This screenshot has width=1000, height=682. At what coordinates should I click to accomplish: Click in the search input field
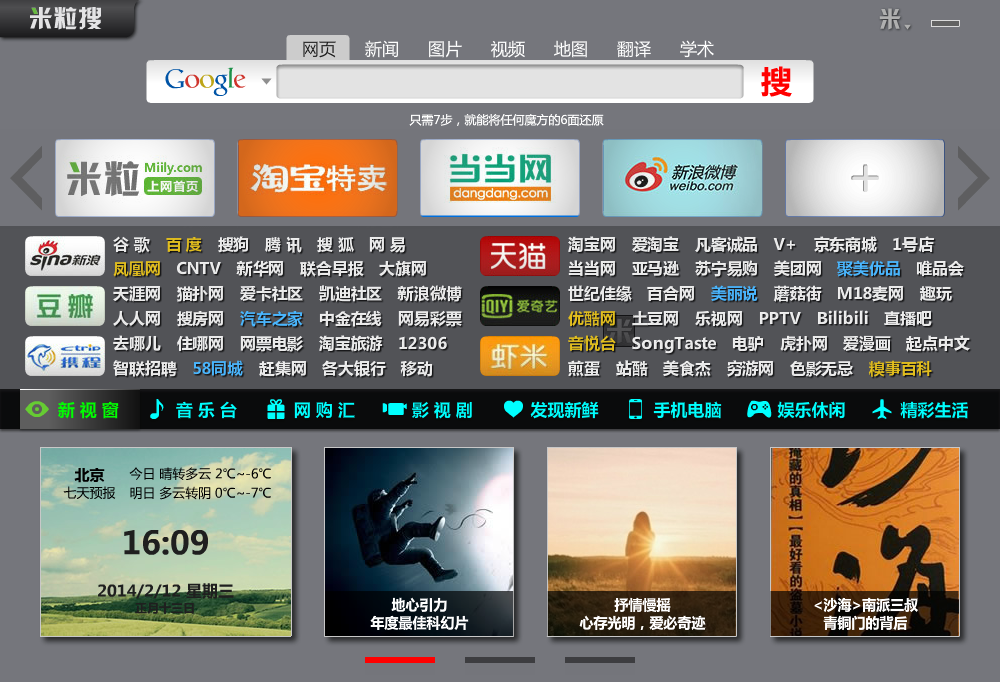pos(510,82)
